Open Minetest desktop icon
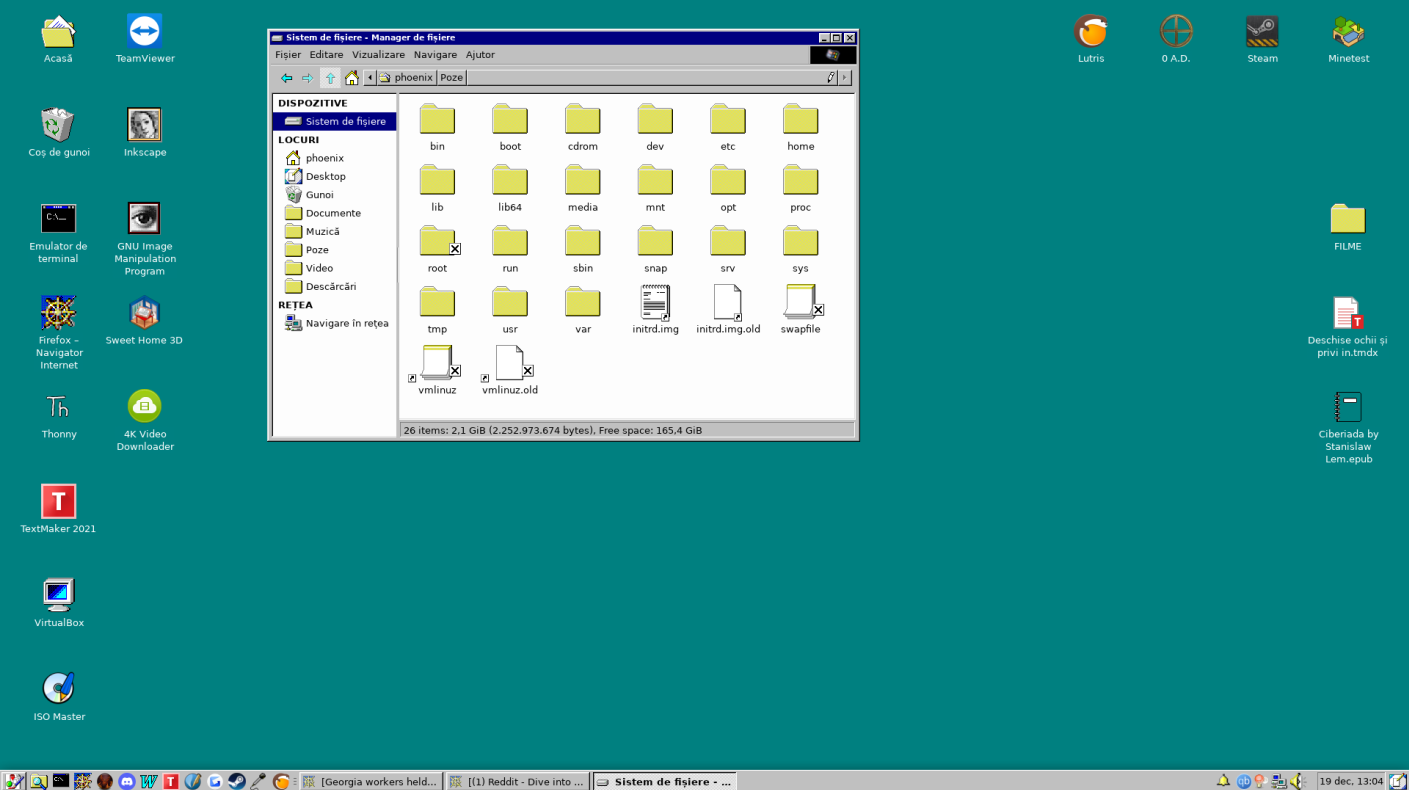 1348,38
